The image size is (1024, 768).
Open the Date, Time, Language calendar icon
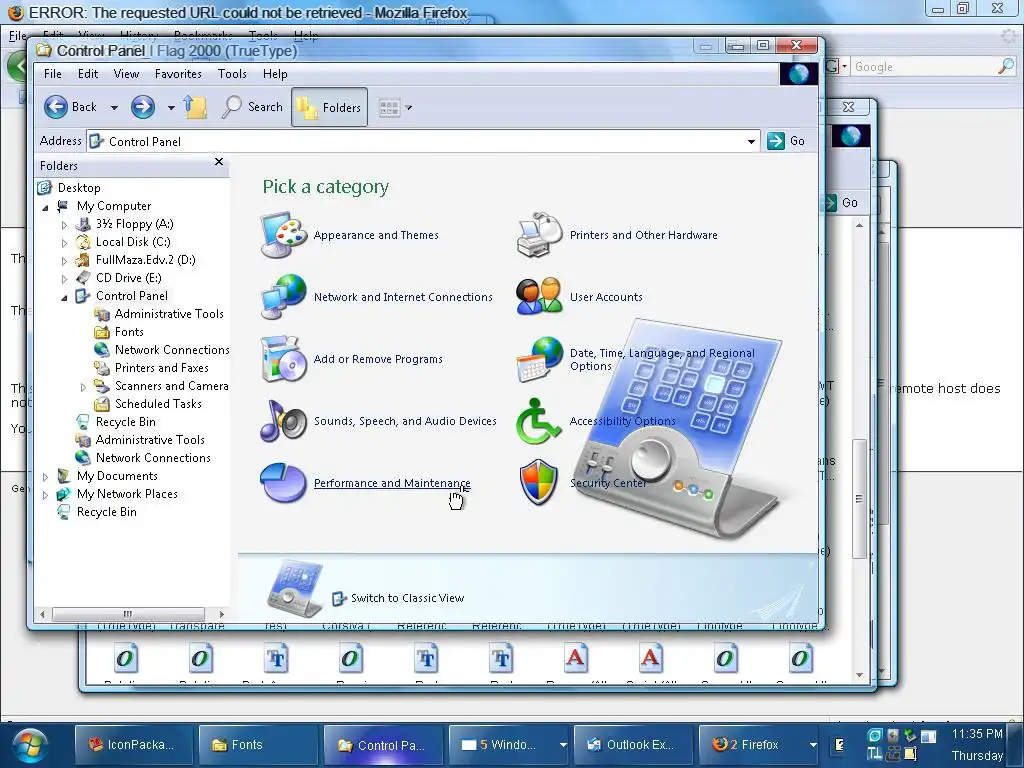(539, 359)
